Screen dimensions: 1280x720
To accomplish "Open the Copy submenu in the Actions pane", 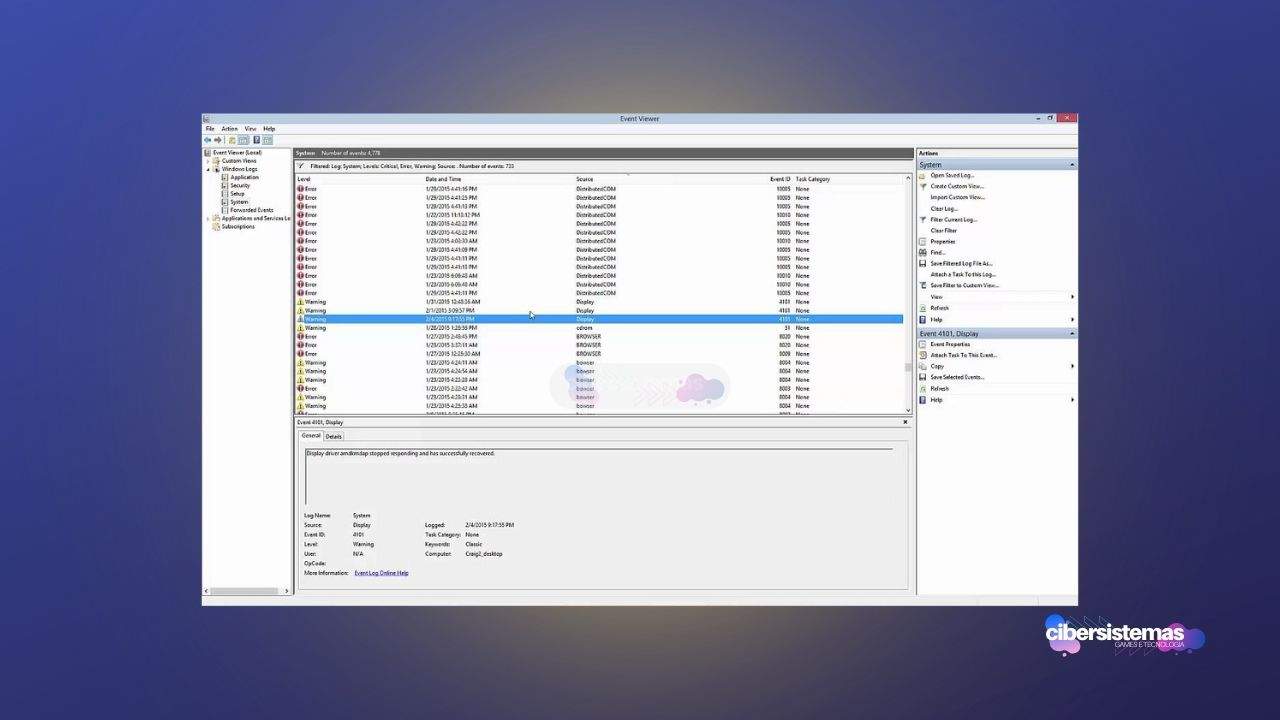I will coord(1072,366).
